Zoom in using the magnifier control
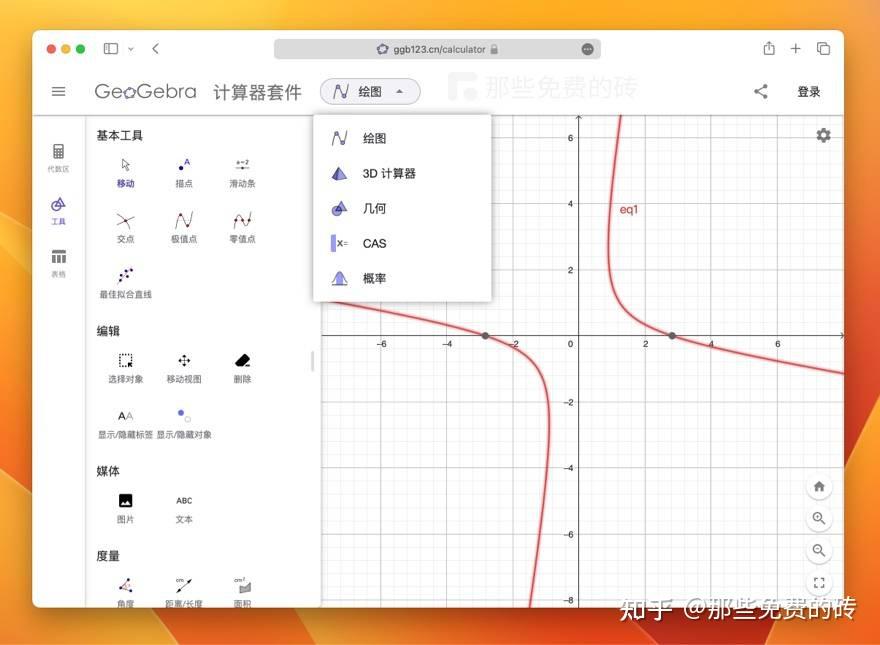The width and height of the screenshot is (880, 645). pos(819,518)
